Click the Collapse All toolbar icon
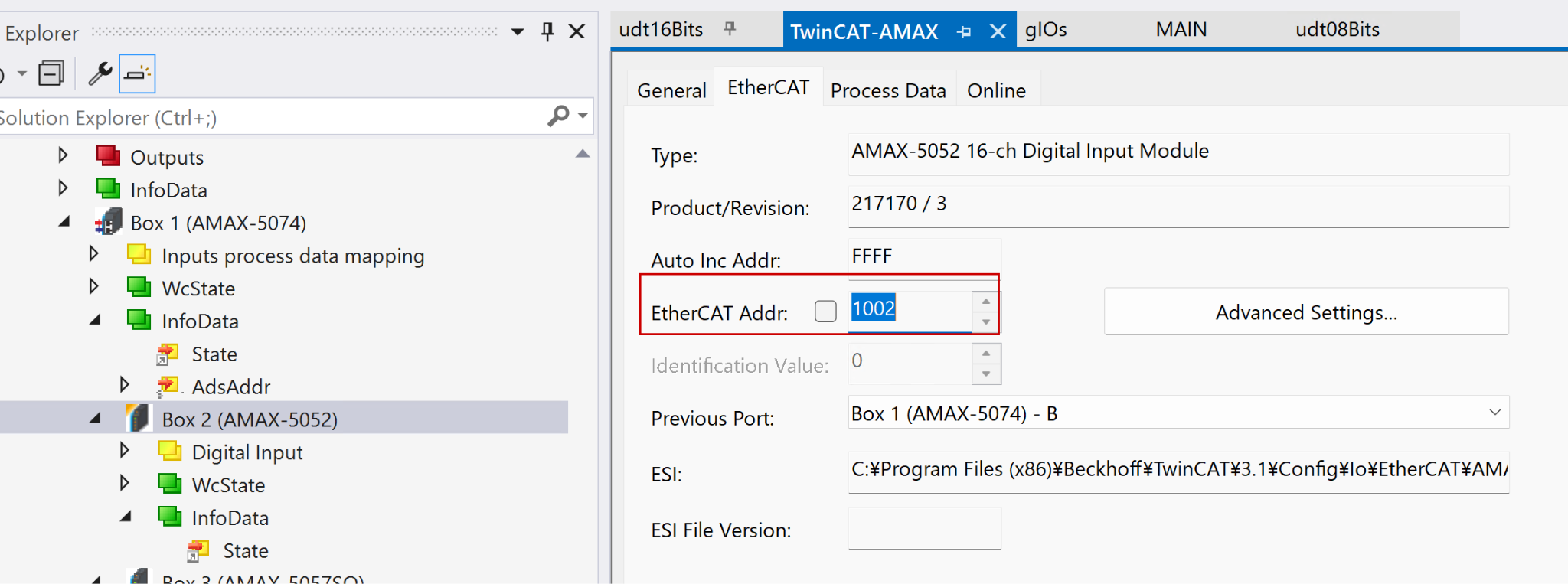The image size is (1568, 584). [52, 73]
